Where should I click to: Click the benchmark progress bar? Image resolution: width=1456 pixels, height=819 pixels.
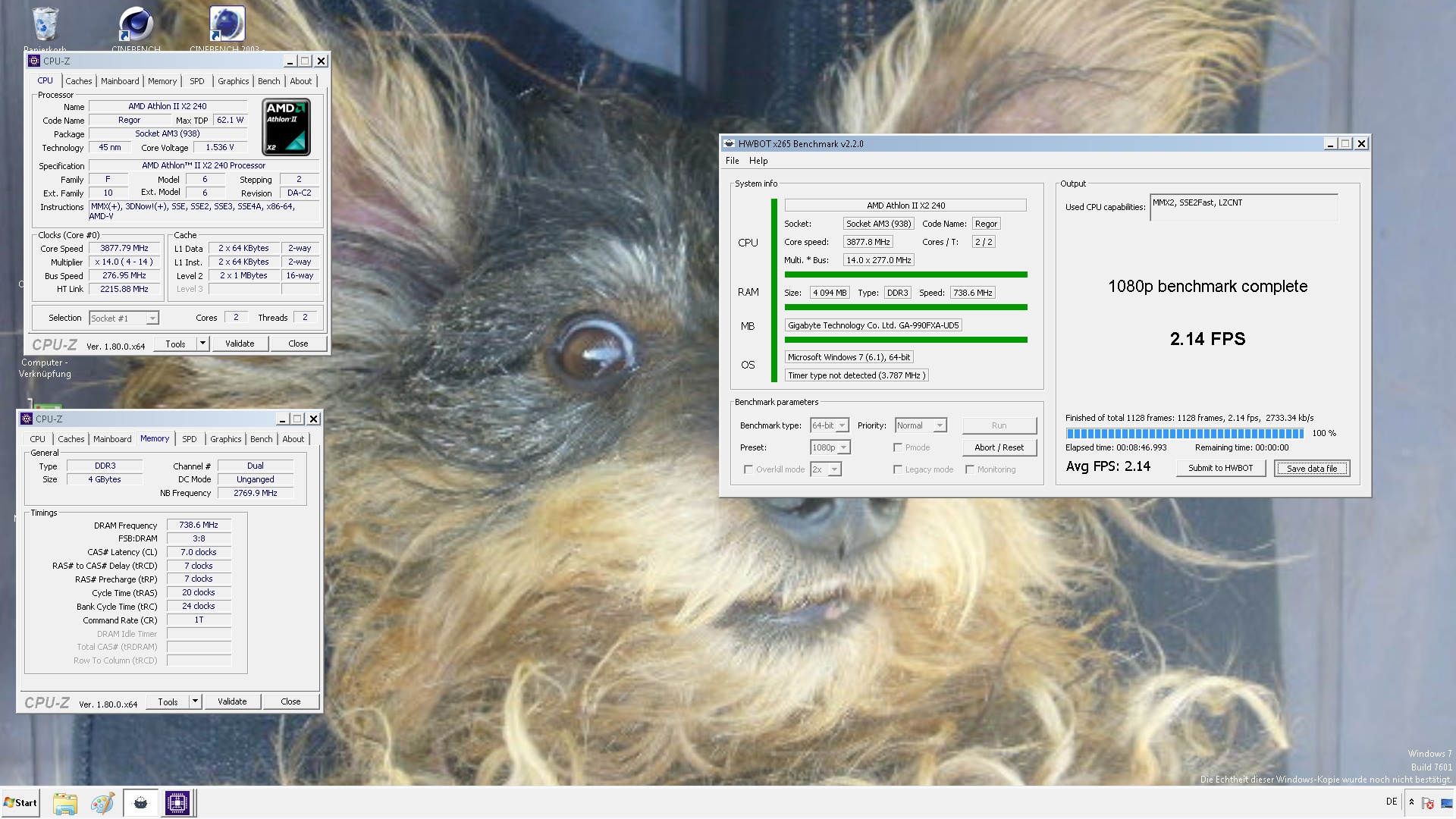[1185, 433]
